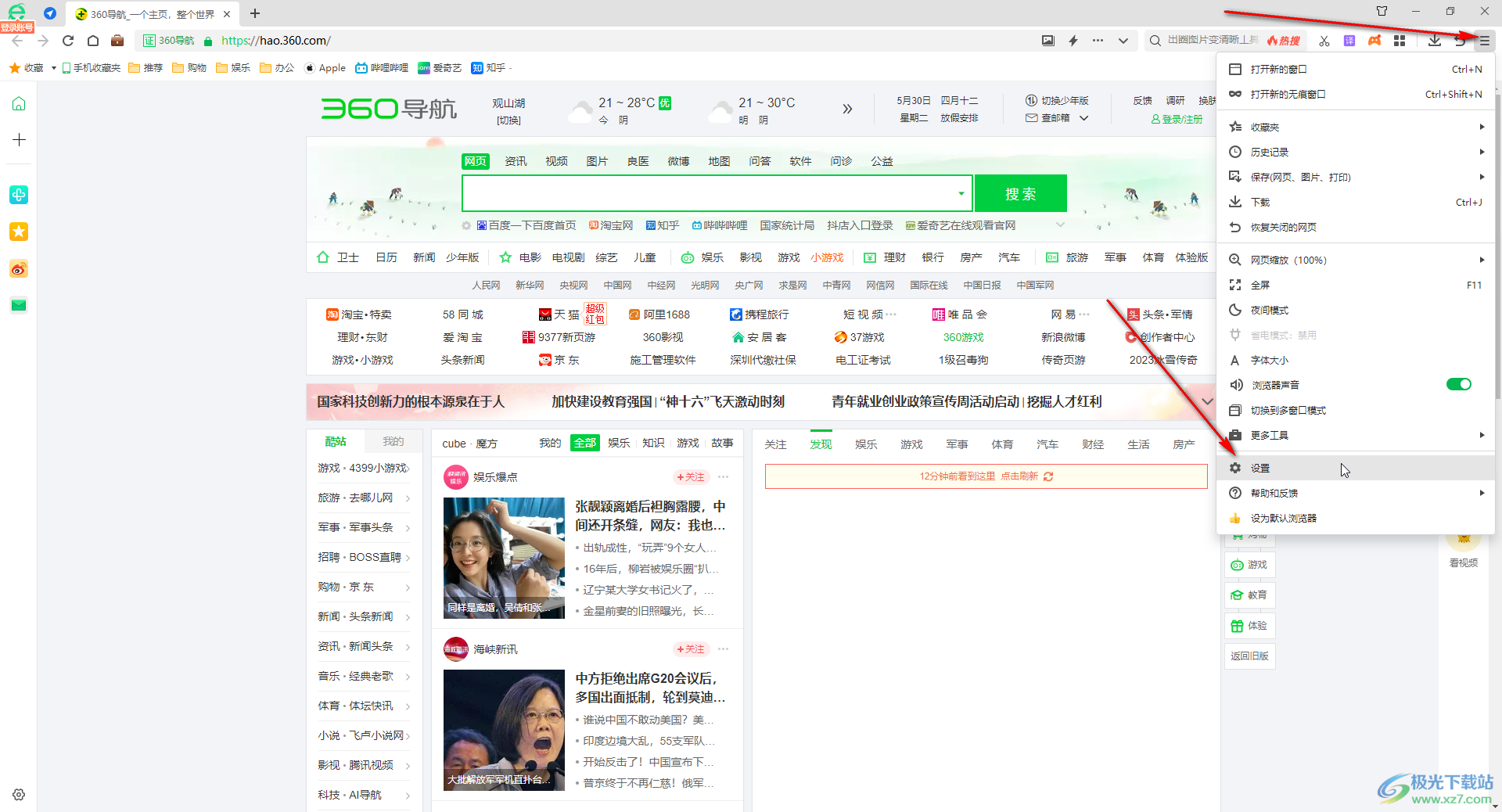The width and height of the screenshot is (1502, 812).
Task: Click the scissors screenshot tool icon
Action: [x=1324, y=41]
